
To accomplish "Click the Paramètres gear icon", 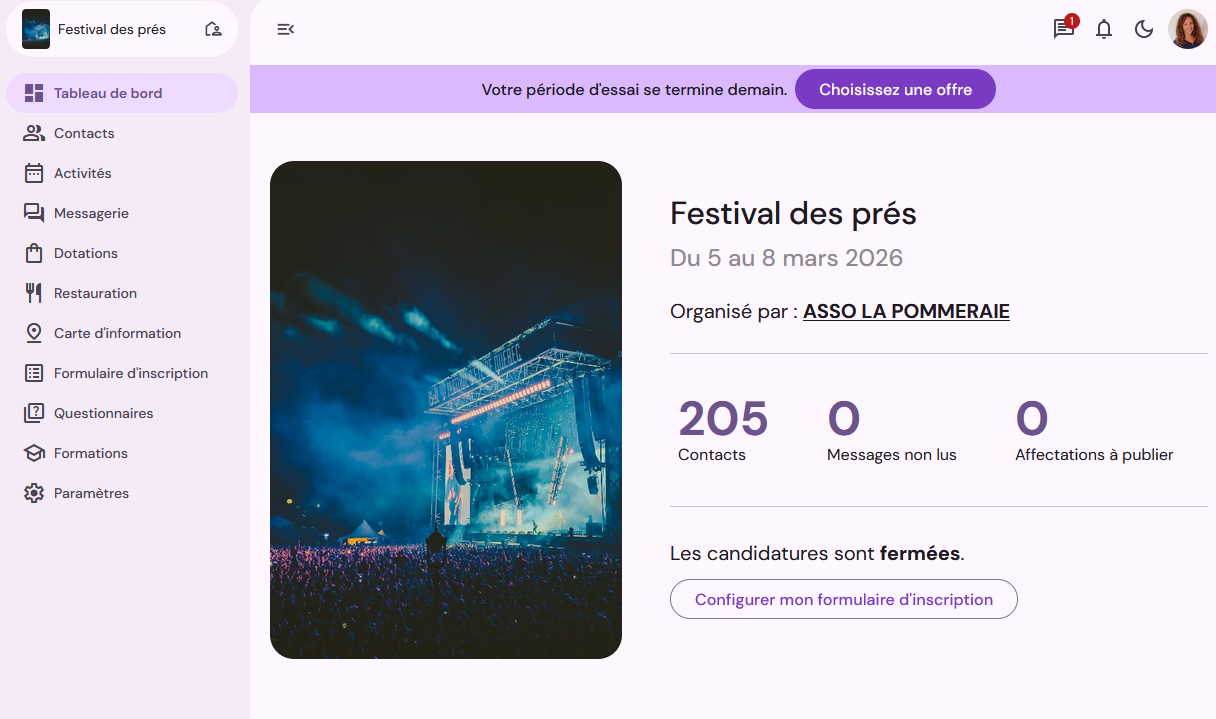I will [34, 493].
